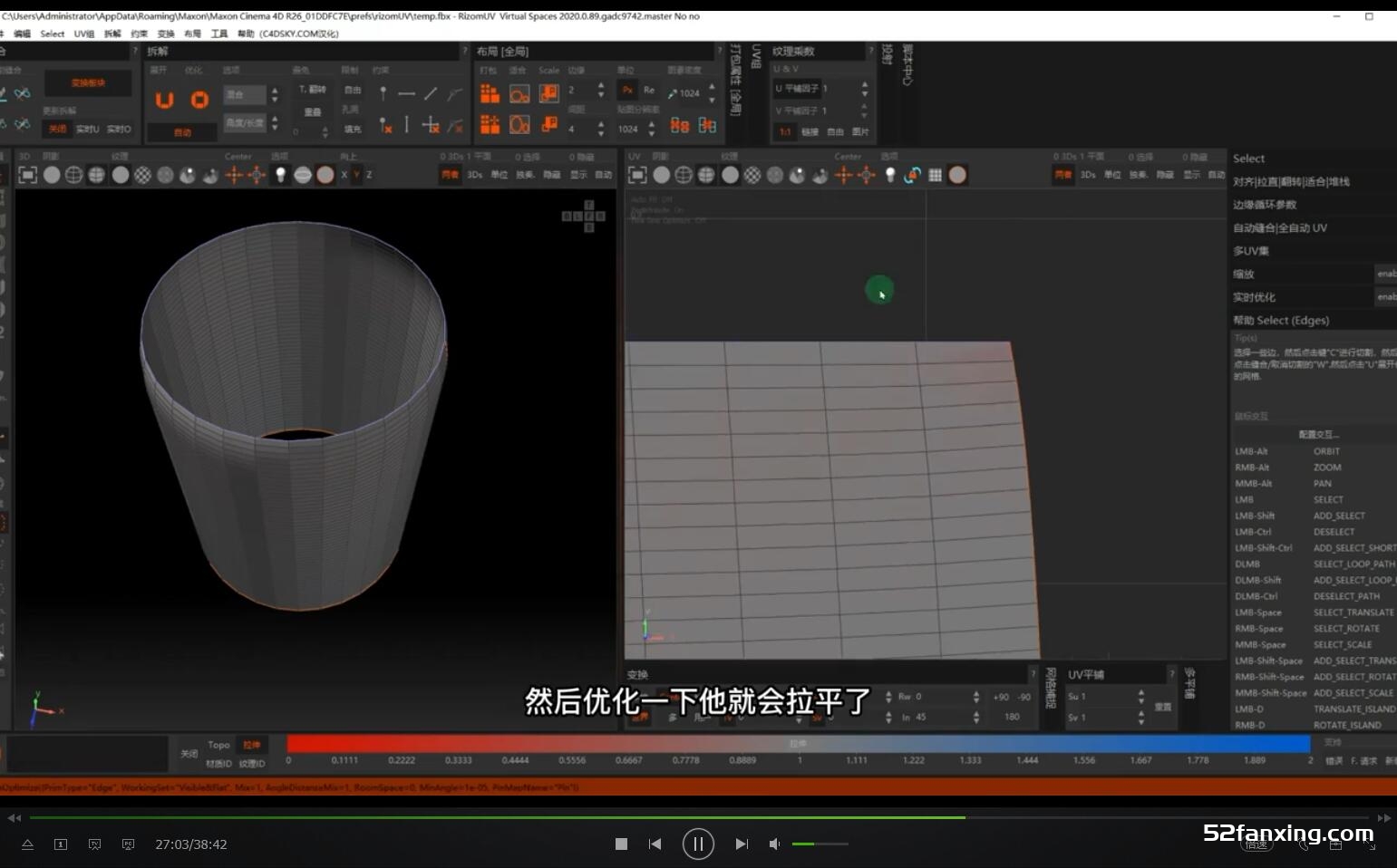Screen dimensions: 1397x868
Task: Click the UV view light bulb icon
Action: tap(890, 175)
